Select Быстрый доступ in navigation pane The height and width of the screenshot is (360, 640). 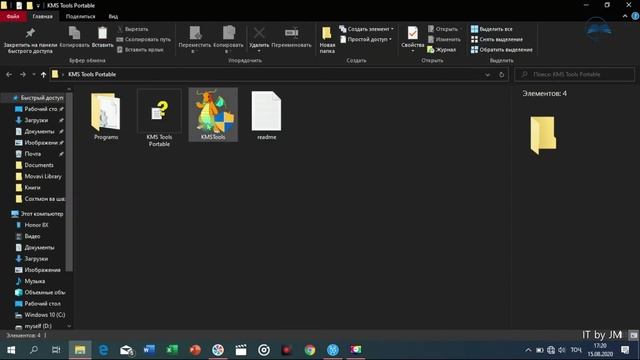pos(37,98)
